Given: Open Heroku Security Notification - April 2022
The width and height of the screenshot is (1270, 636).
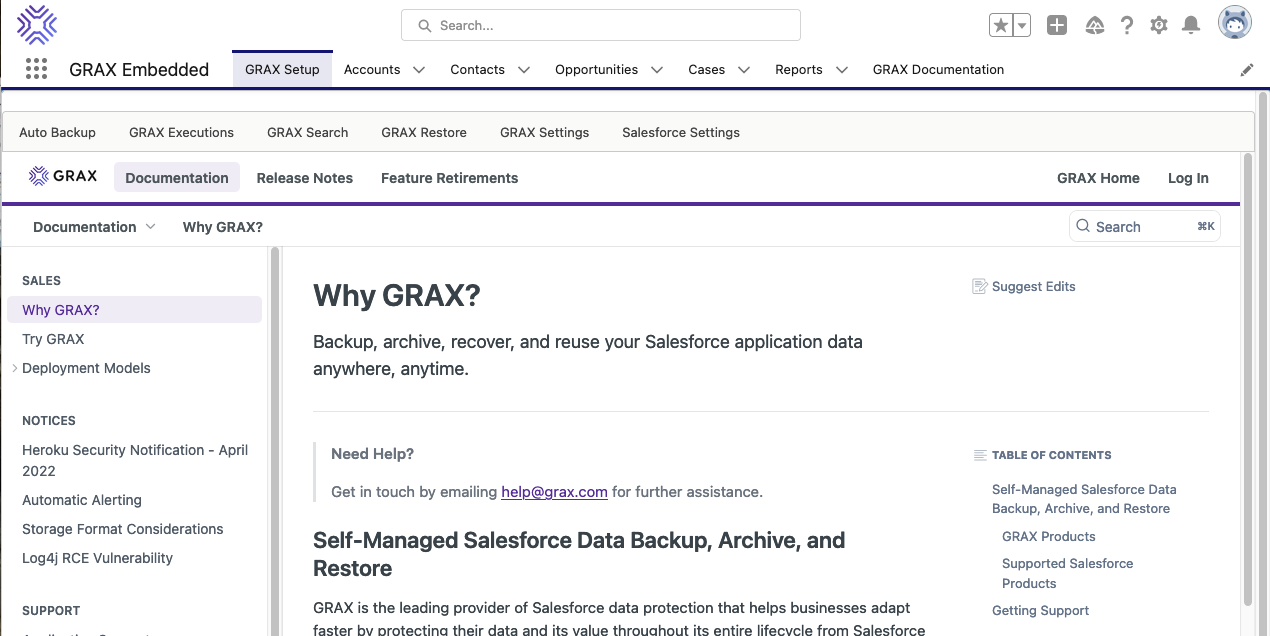Looking at the screenshot, I should click(135, 460).
